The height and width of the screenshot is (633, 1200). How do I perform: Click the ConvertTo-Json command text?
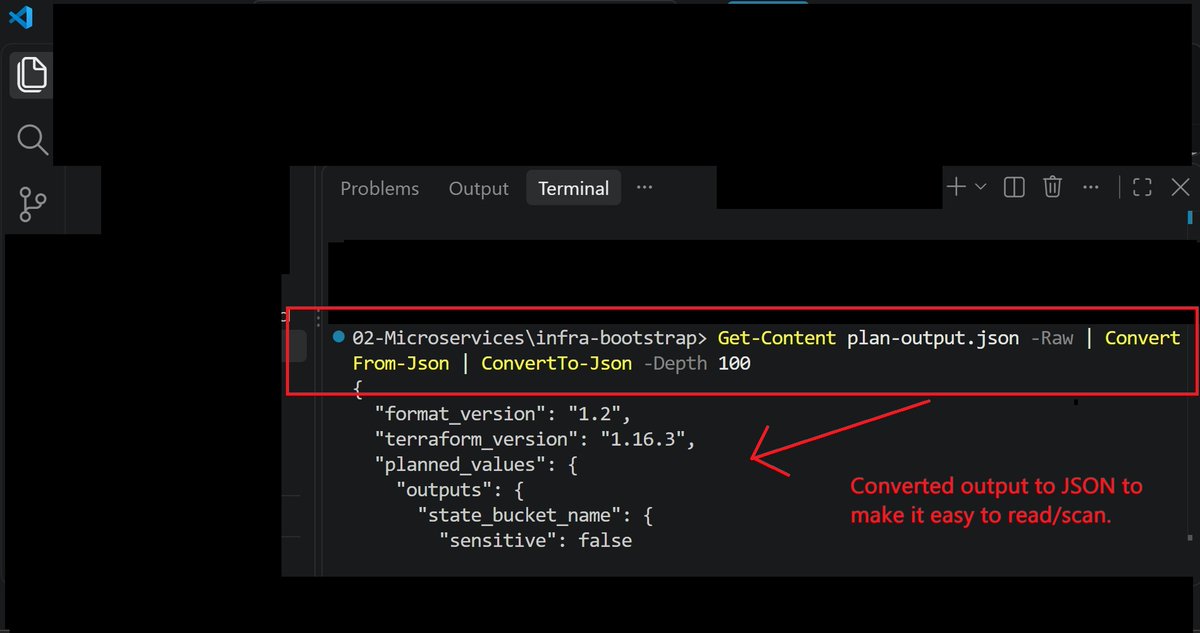pos(557,364)
